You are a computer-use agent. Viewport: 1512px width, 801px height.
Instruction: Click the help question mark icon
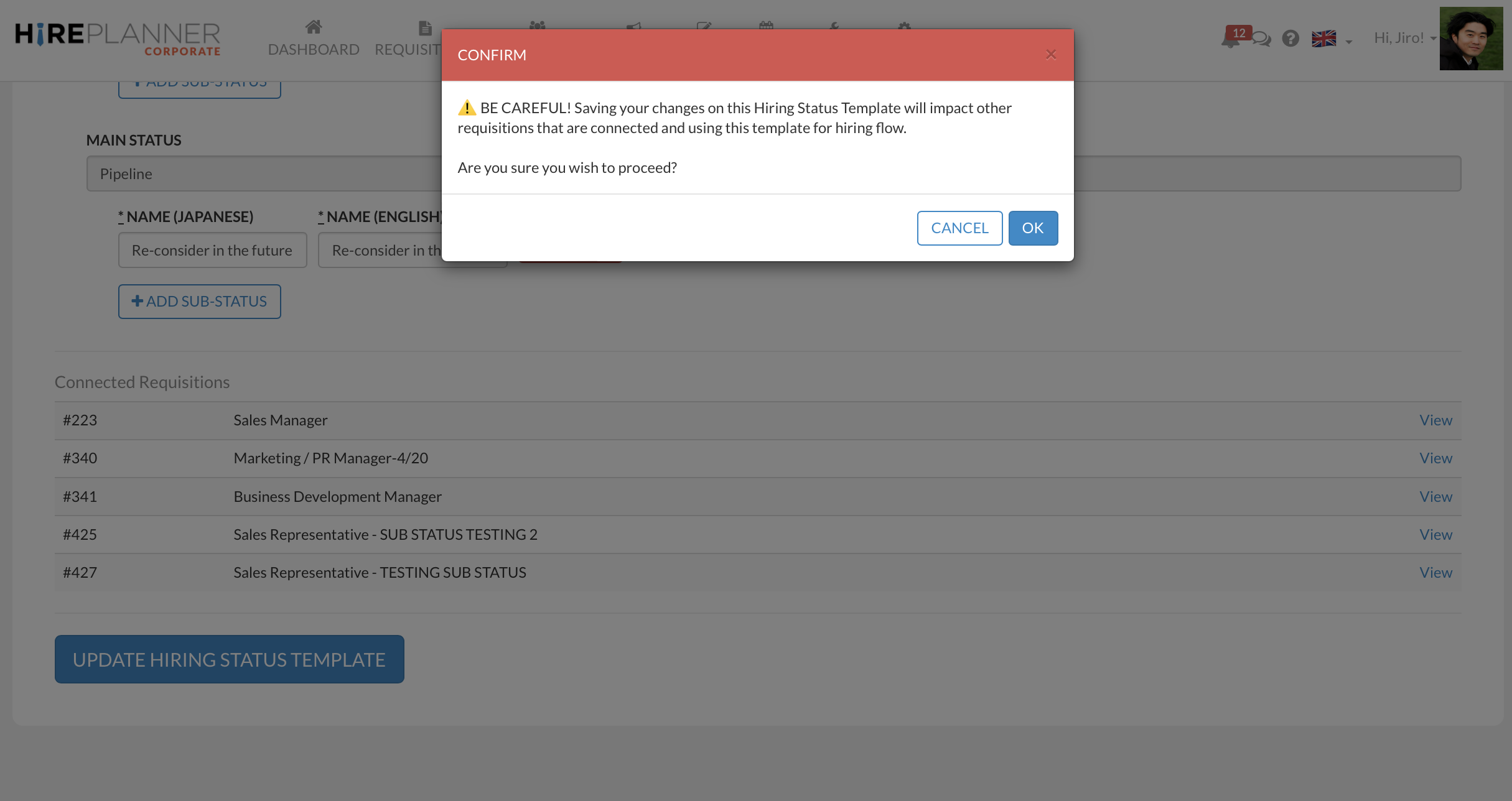click(x=1290, y=39)
